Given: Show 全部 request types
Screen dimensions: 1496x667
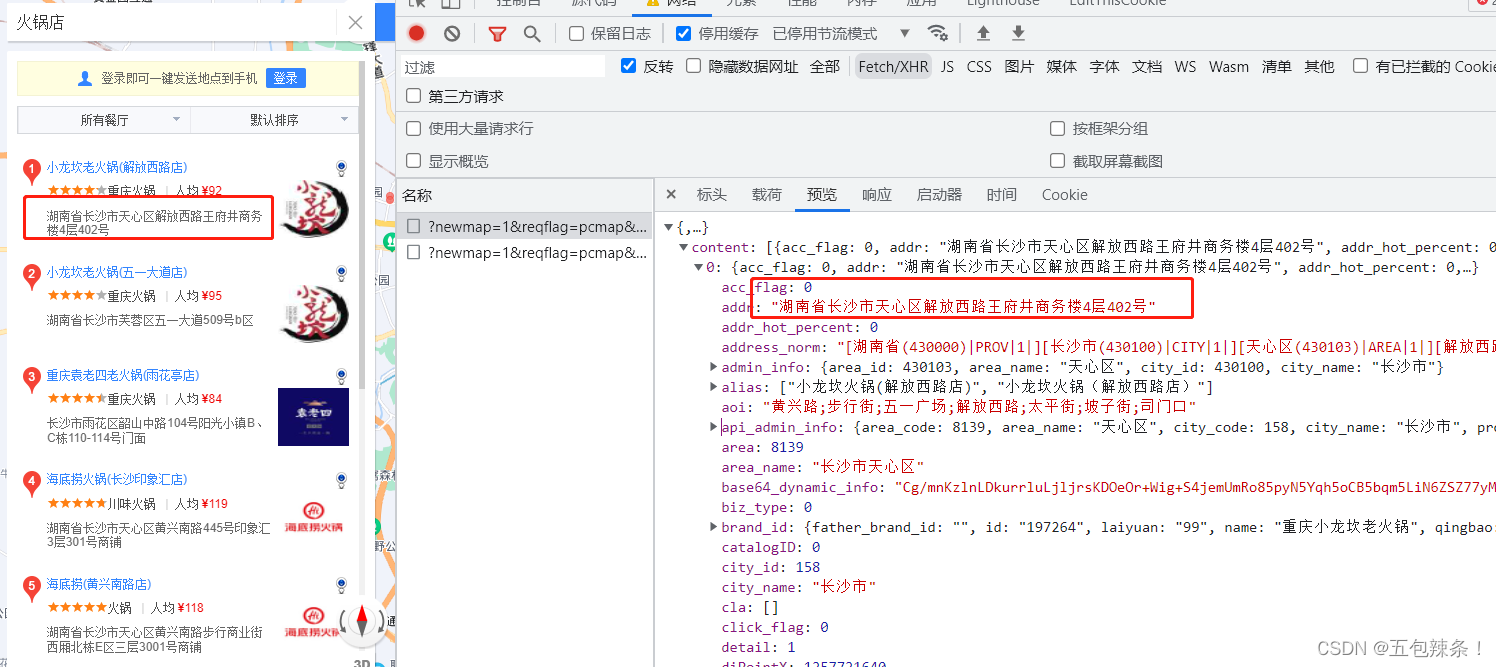Looking at the screenshot, I should coord(825,67).
